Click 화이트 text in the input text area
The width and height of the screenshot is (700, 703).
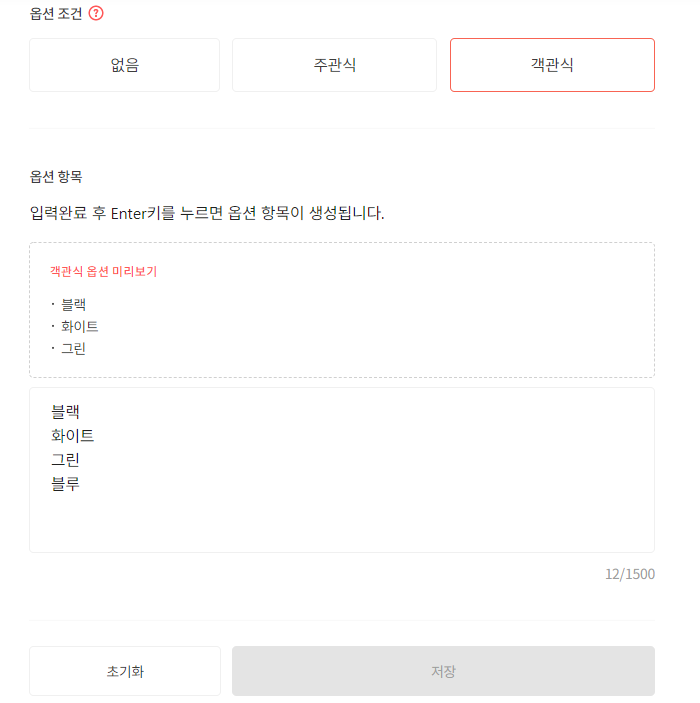pyautogui.click(x=73, y=435)
